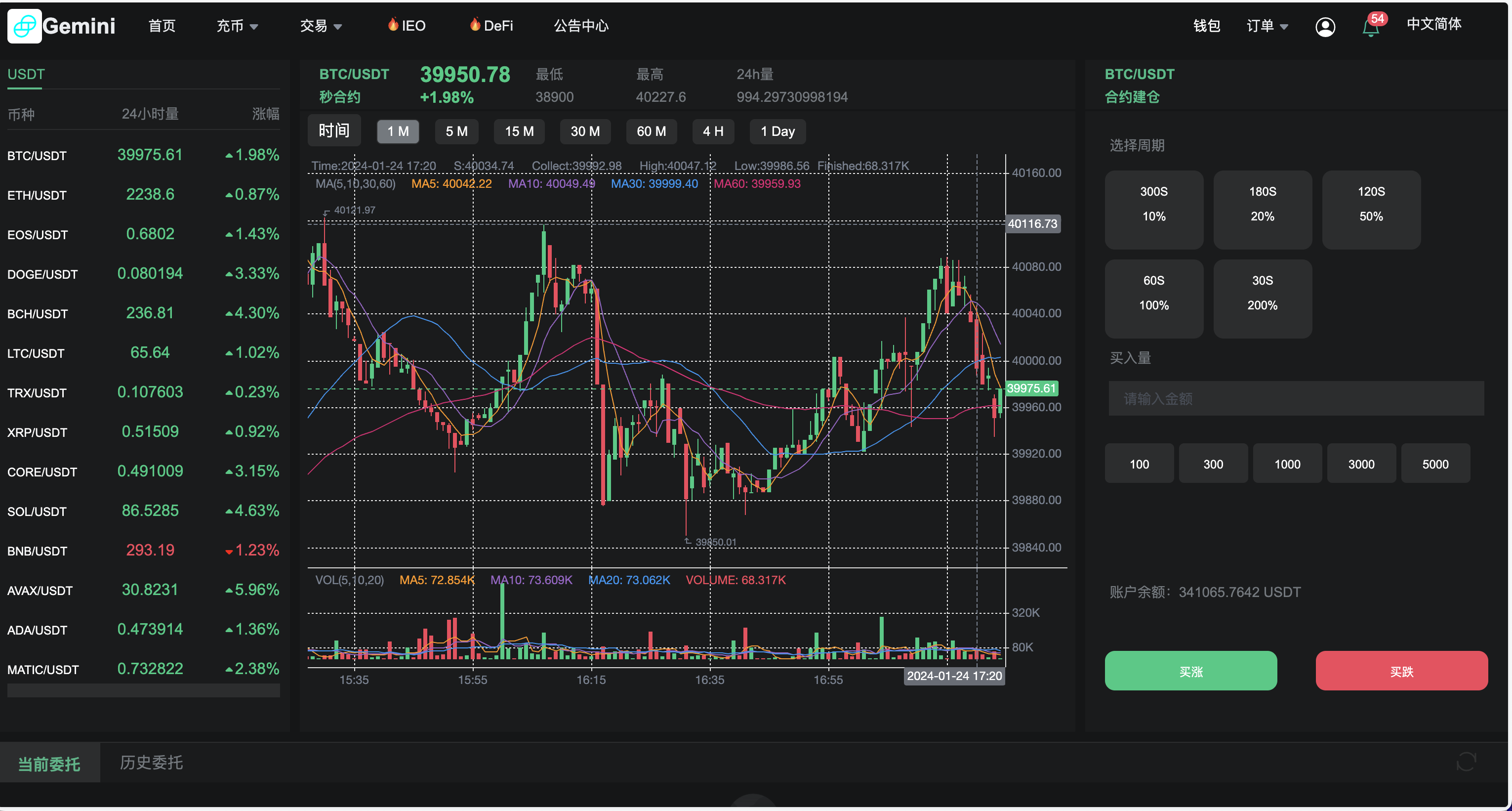Click the Gemini logo icon
The image size is (1512, 811).
pos(25,26)
